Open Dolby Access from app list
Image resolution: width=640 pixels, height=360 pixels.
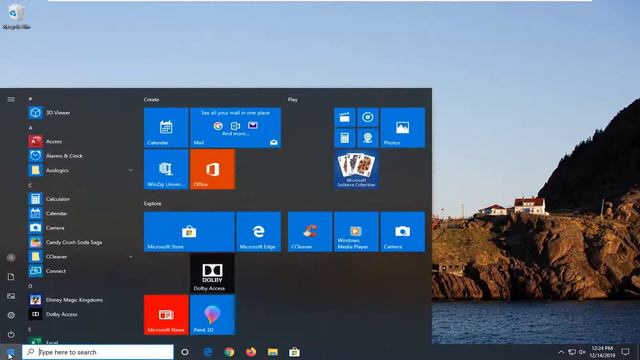click(x=80, y=314)
